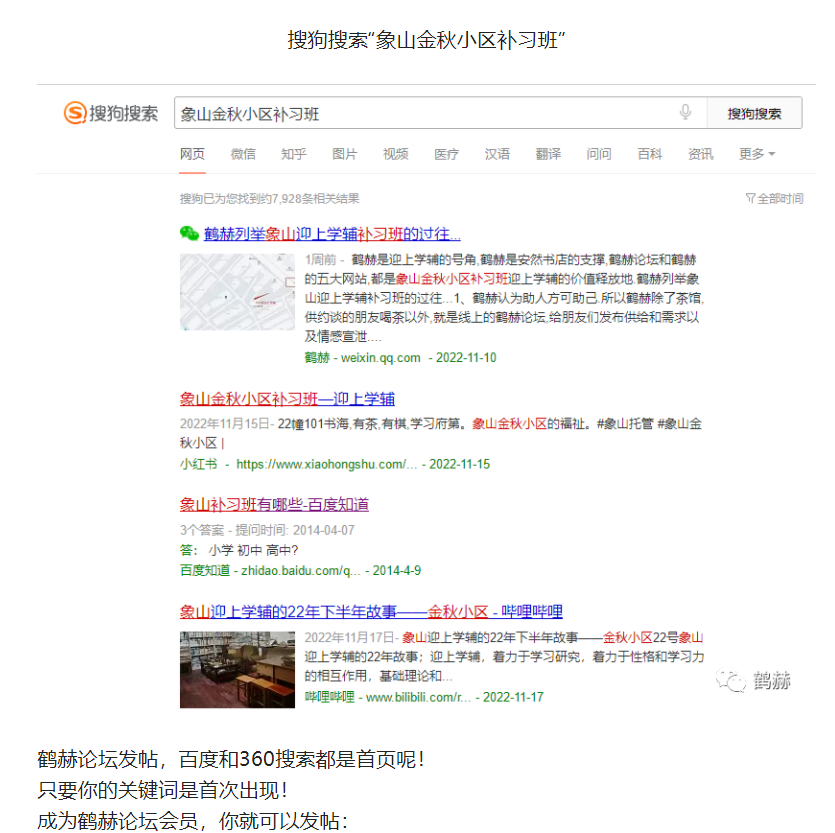The height and width of the screenshot is (833, 835).
Task: Click the microphone voice search icon
Action: click(685, 113)
